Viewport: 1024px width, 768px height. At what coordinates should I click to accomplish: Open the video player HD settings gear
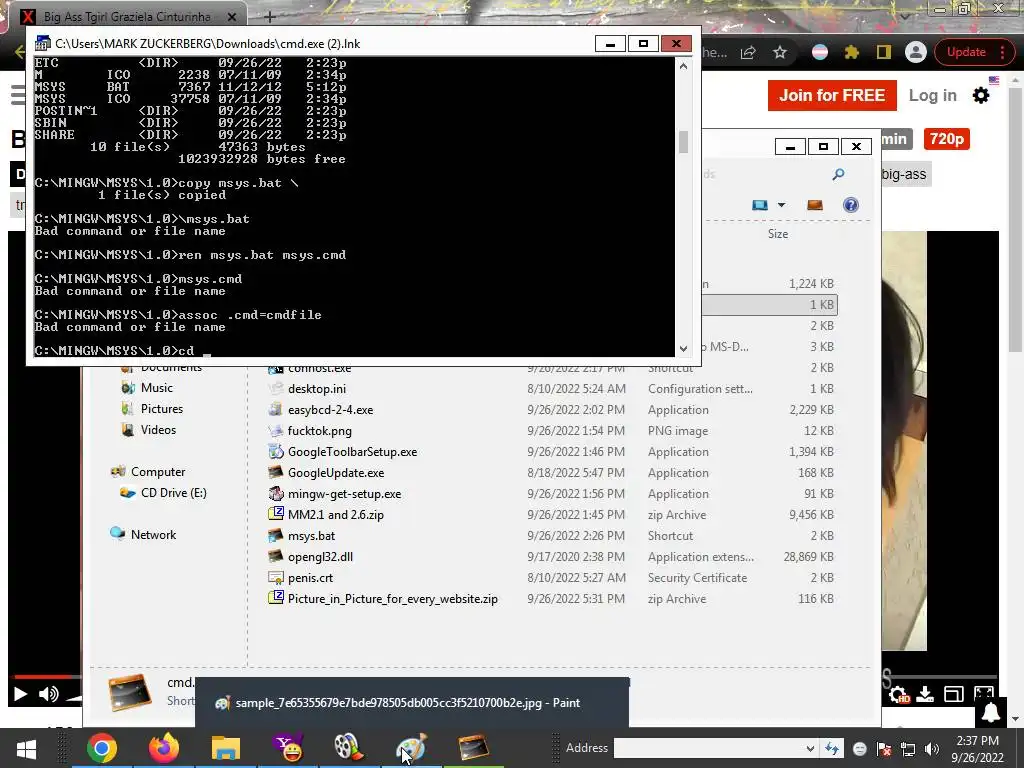899,695
